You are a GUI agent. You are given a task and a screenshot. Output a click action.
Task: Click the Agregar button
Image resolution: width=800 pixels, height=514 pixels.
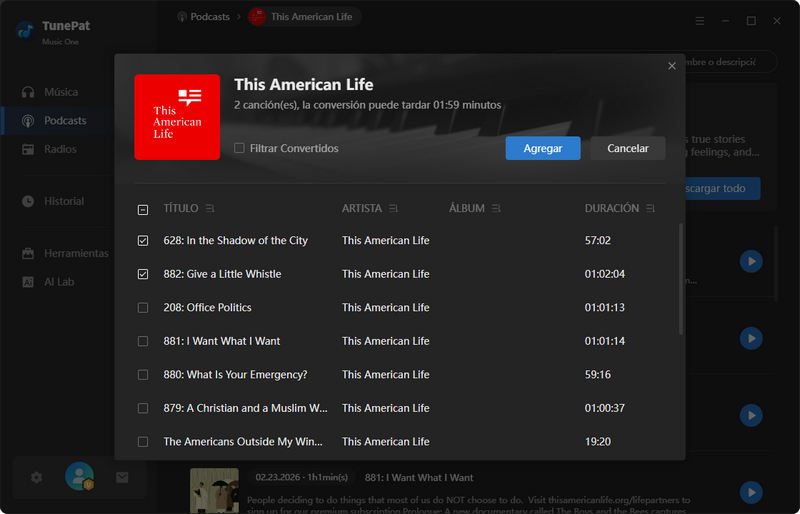pyautogui.click(x=543, y=148)
